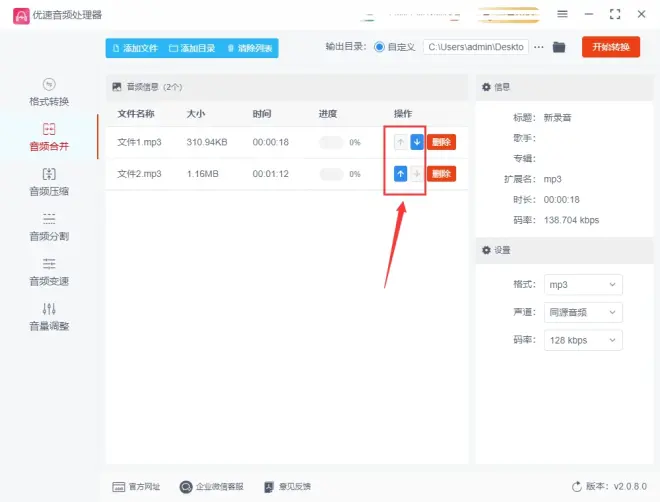The height and width of the screenshot is (502, 660).
Task: Click the 310.94KB size cell
Action: pyautogui.click(x=207, y=142)
